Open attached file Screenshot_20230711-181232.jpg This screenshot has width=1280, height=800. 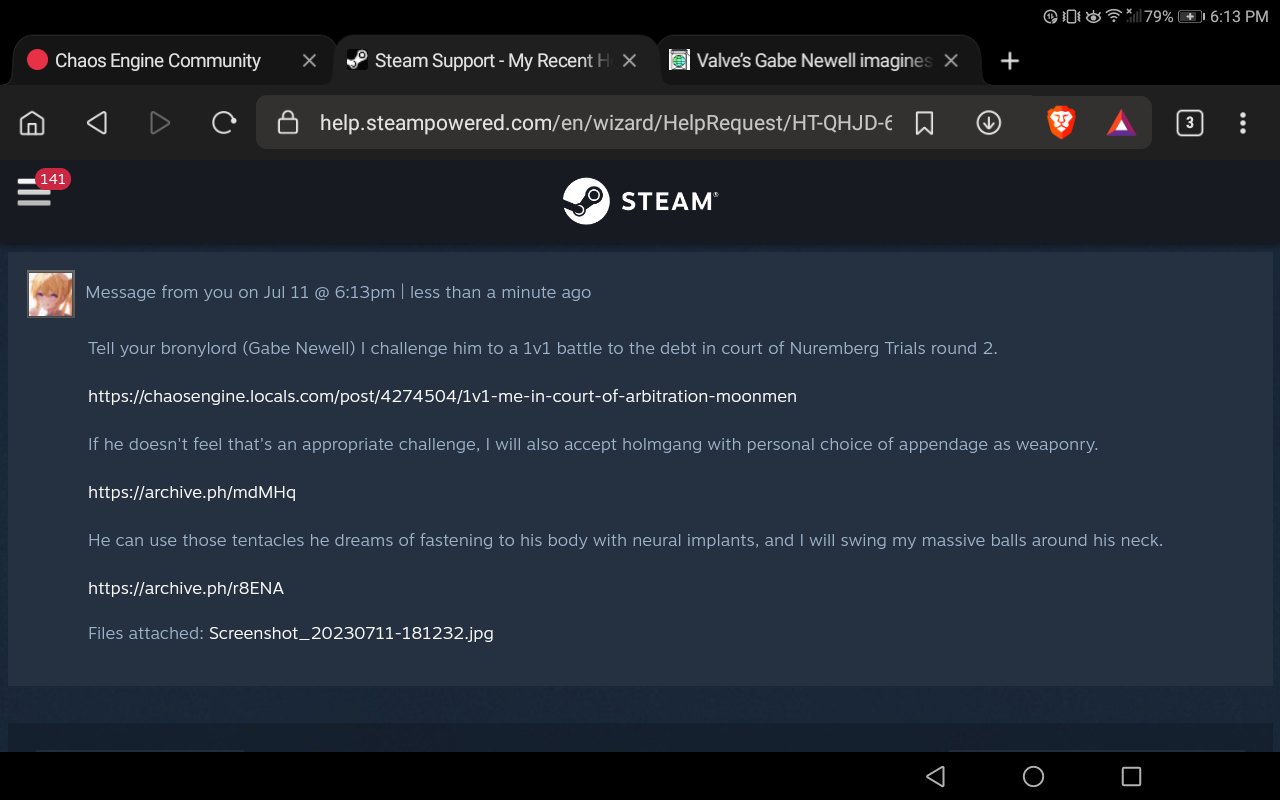point(351,633)
